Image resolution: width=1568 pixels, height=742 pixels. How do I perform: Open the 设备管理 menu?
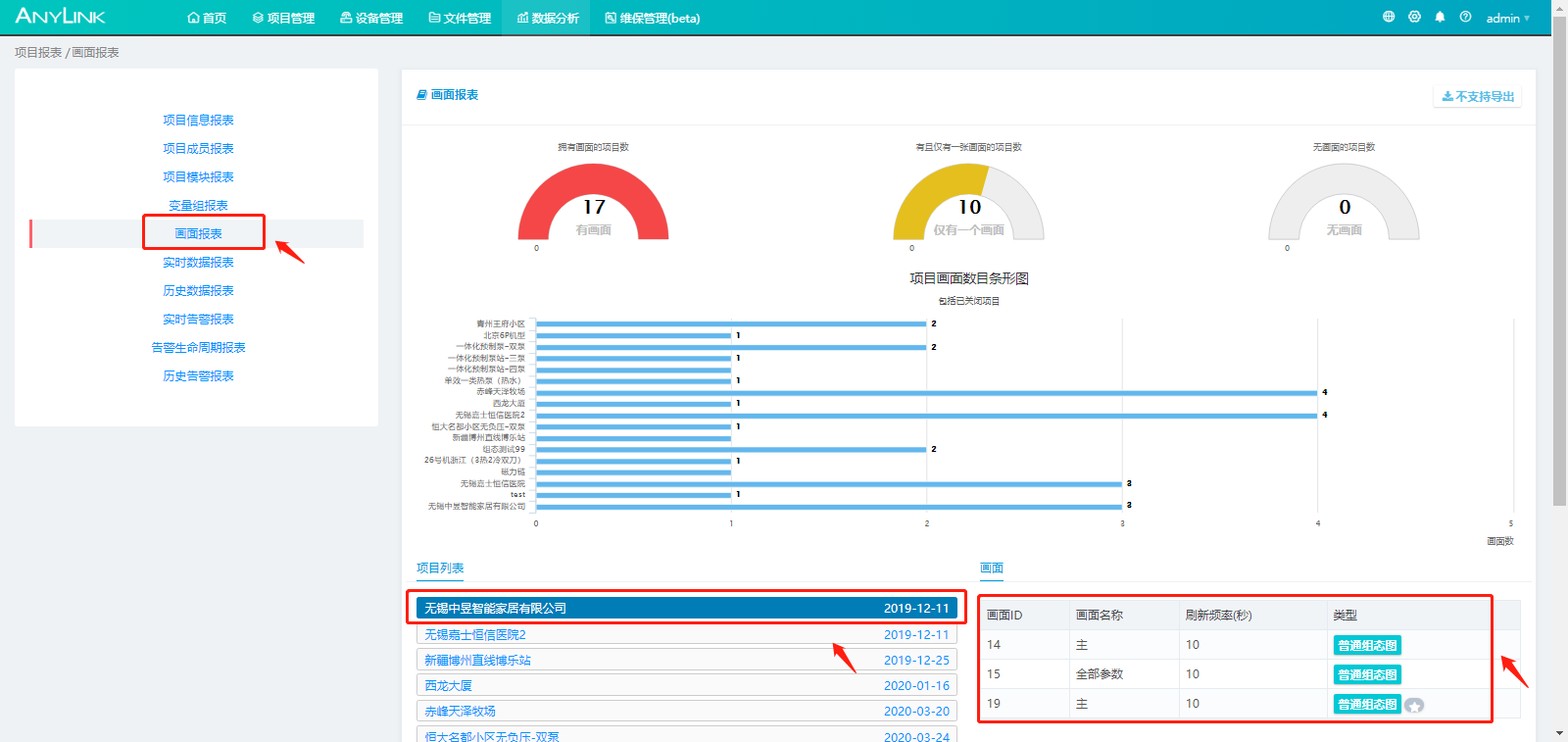pos(371,18)
